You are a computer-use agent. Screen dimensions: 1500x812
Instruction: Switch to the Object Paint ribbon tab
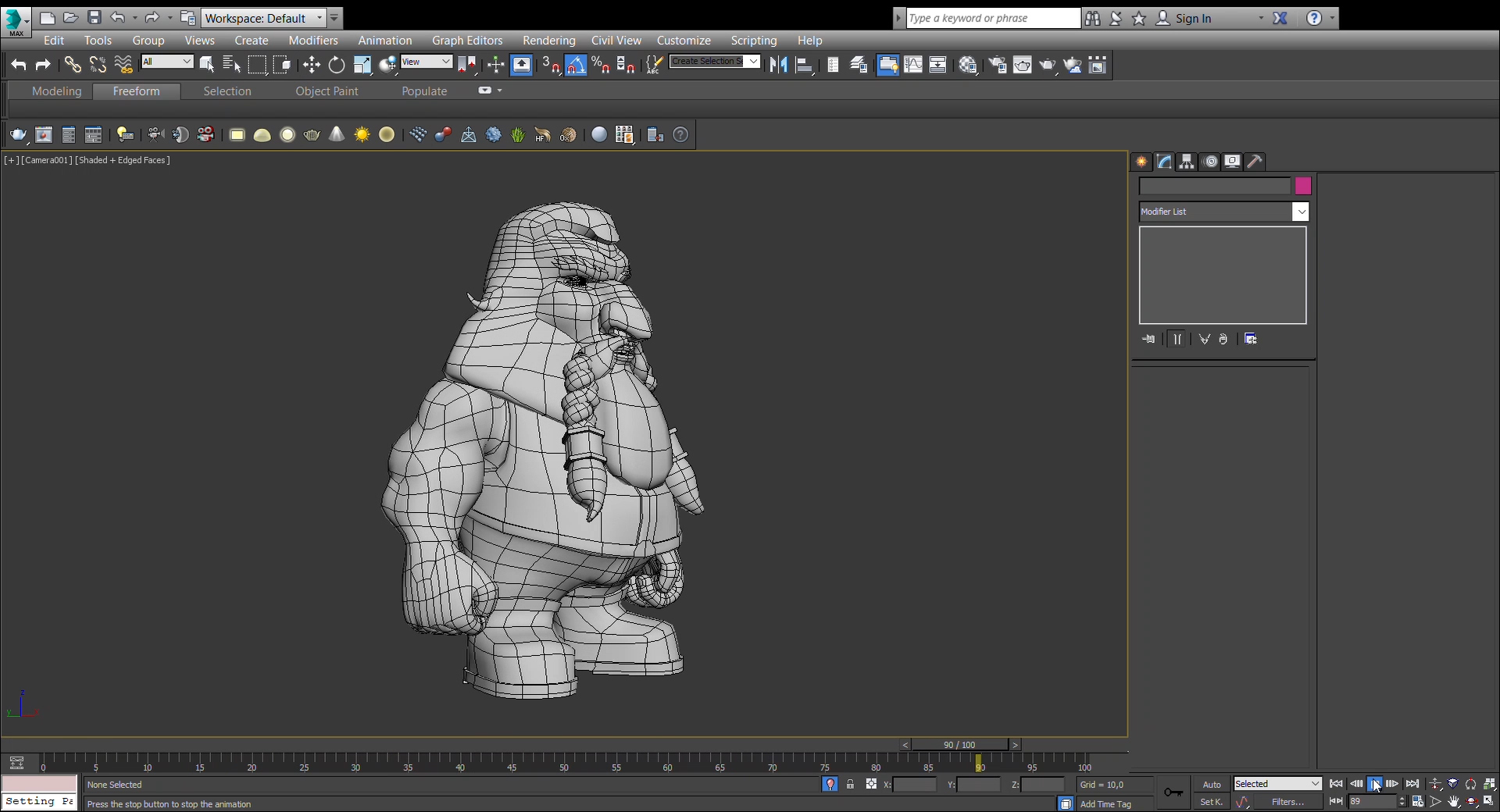click(327, 91)
